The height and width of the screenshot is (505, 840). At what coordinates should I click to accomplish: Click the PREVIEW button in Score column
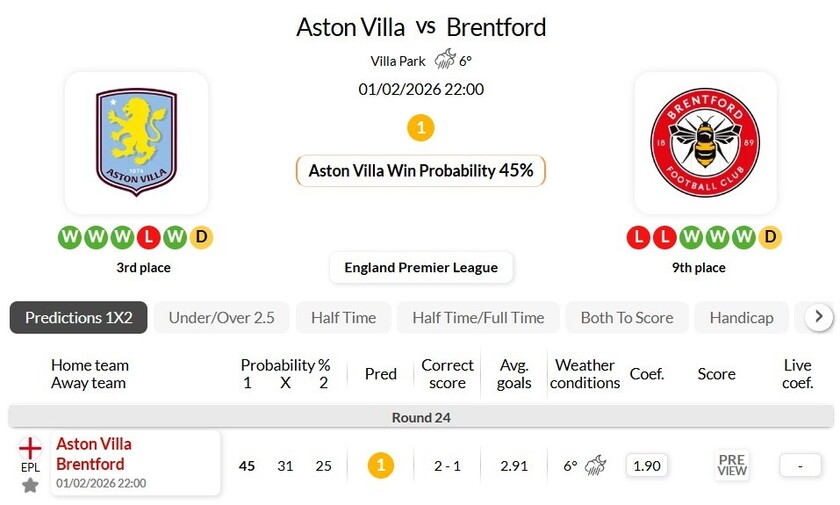pyautogui.click(x=732, y=465)
